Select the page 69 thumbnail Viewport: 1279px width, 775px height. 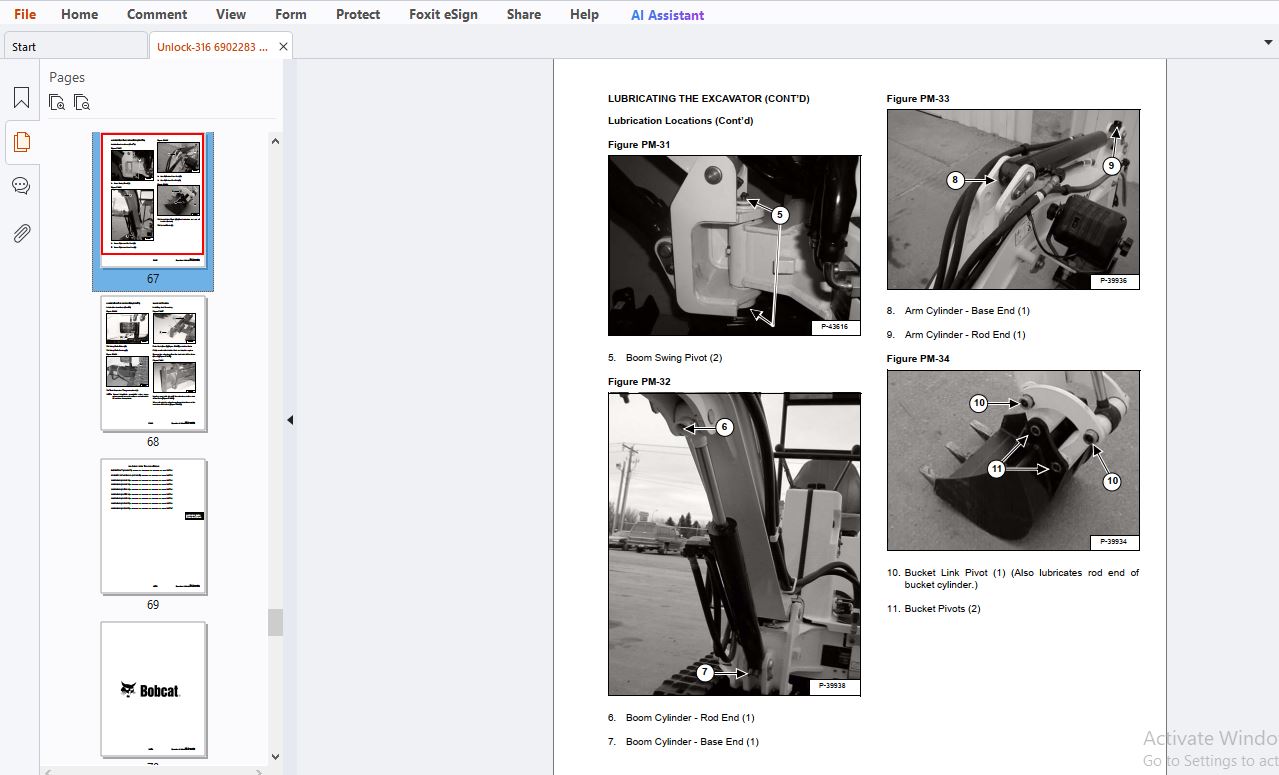153,527
